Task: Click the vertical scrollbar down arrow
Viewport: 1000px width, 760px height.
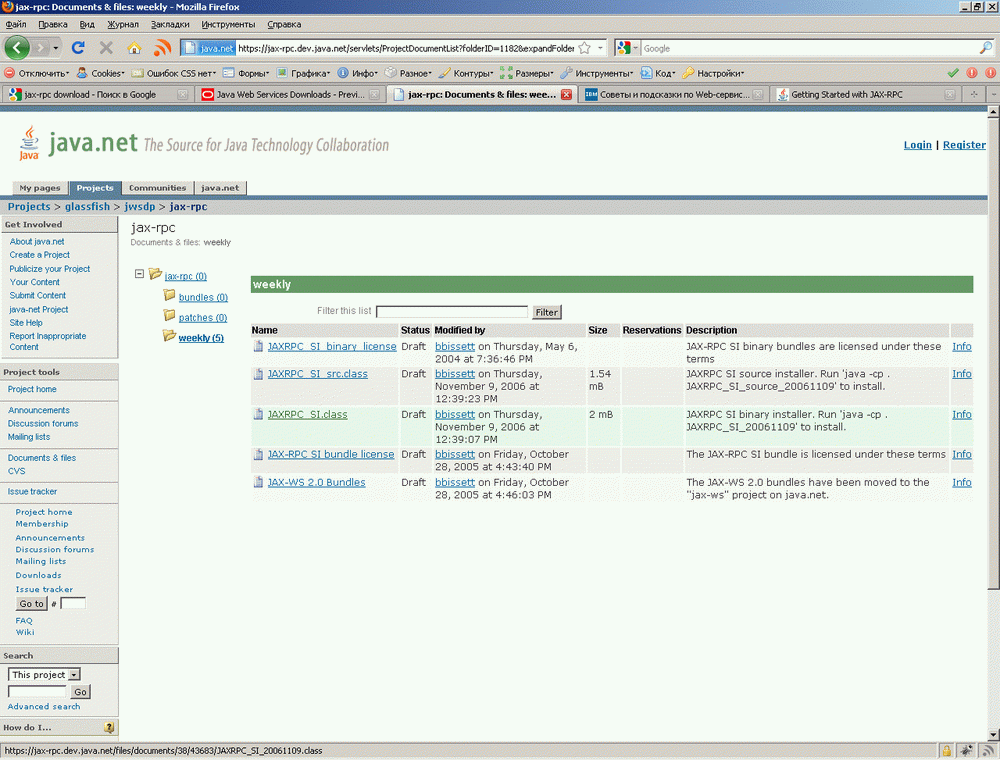Action: pos(993,734)
